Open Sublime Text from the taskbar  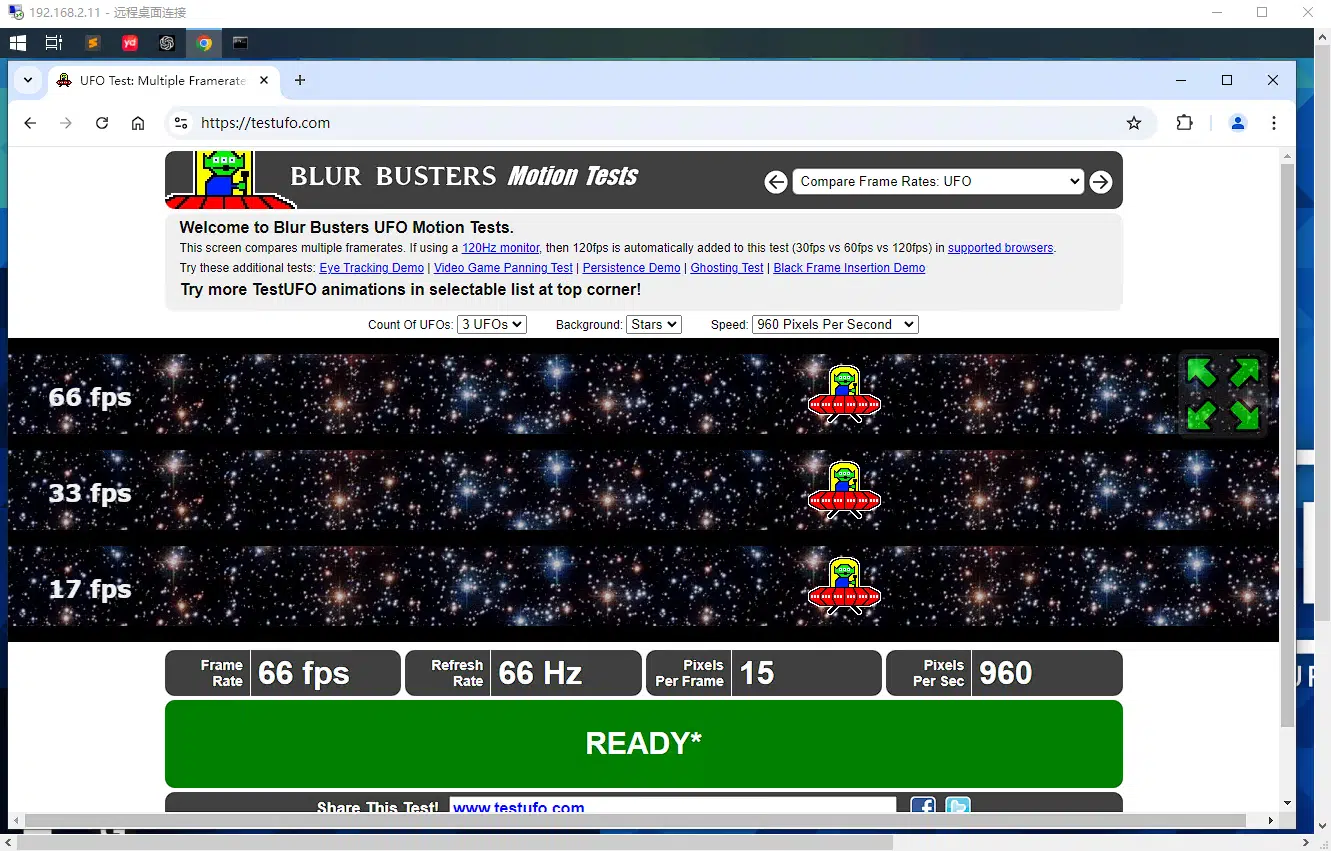[x=92, y=43]
